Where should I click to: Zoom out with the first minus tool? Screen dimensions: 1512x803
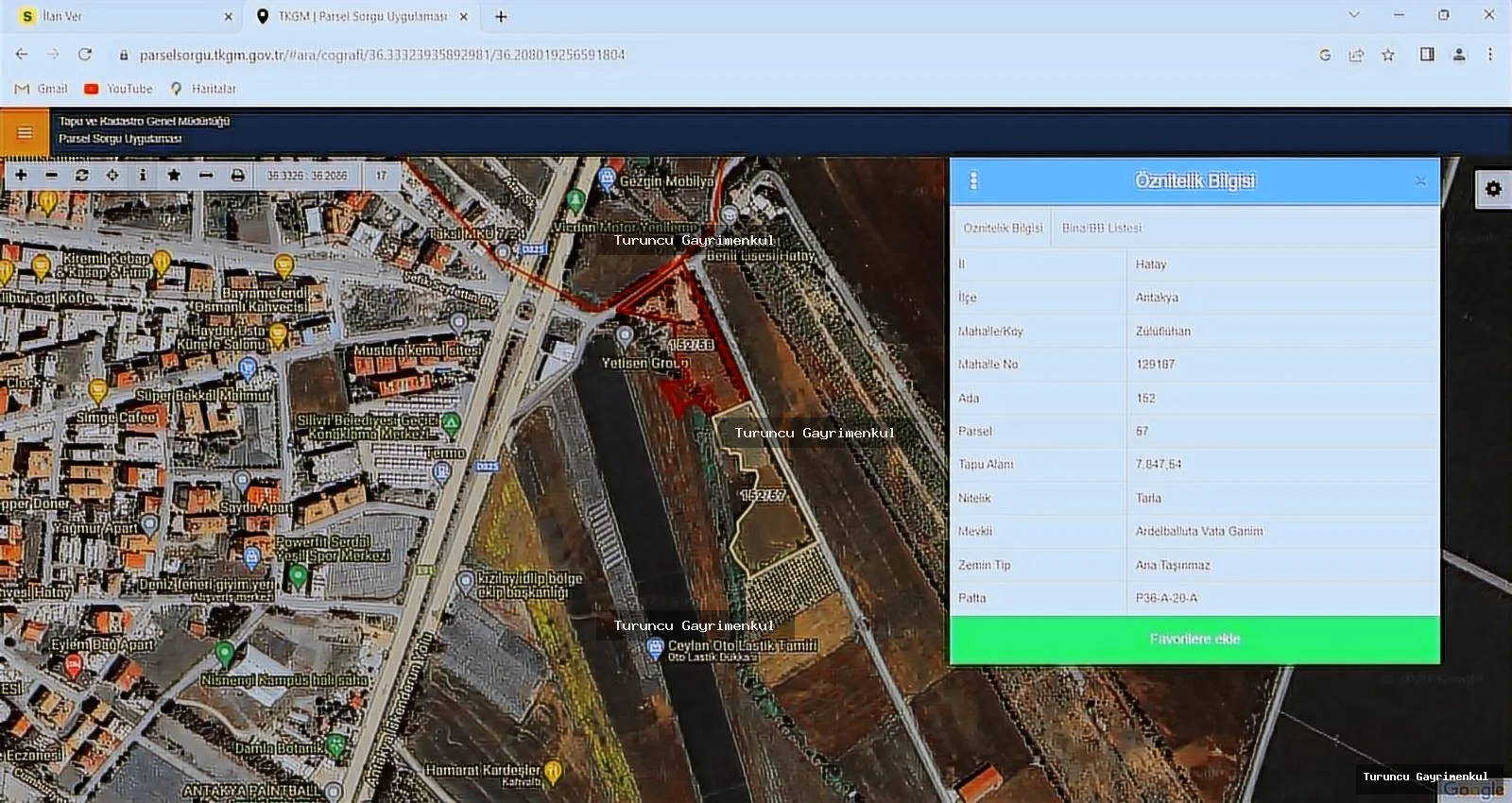coord(51,176)
